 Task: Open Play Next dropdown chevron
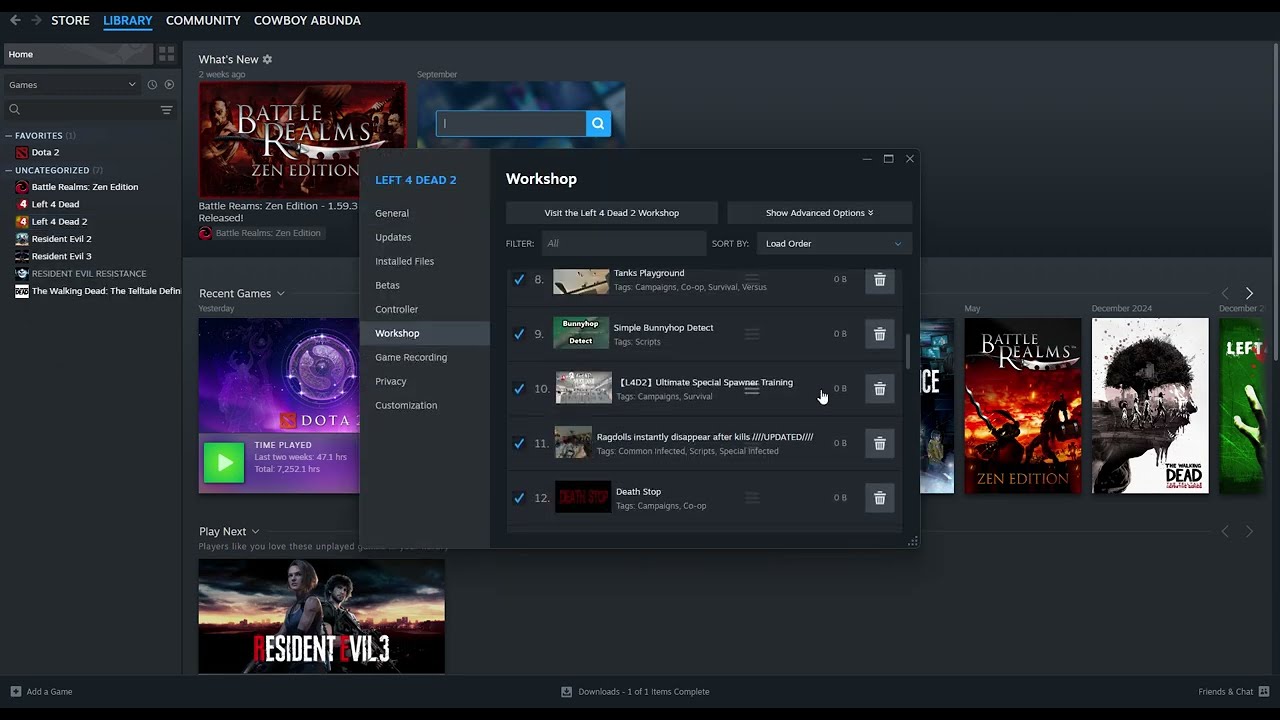coord(255,532)
